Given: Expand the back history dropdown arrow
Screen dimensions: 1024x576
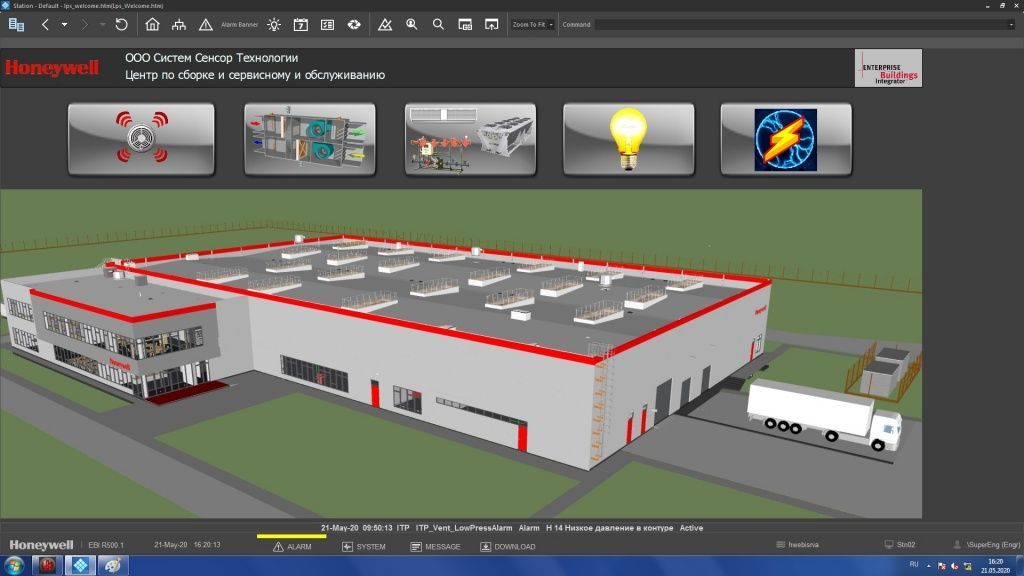Looking at the screenshot, I should point(65,24).
